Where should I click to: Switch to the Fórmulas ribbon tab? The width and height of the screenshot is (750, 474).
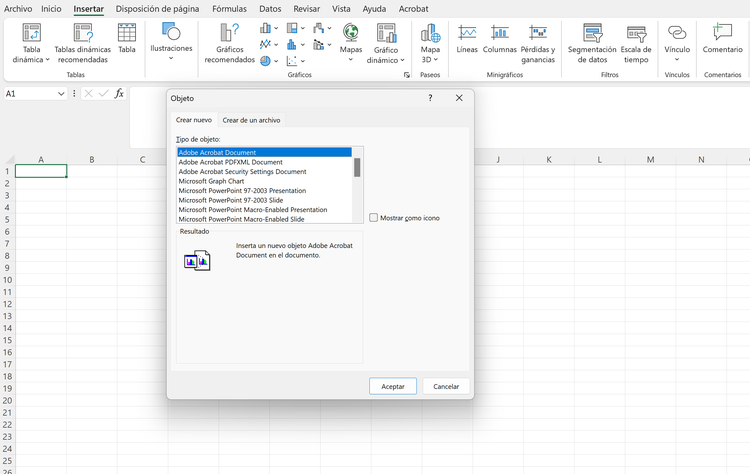tap(230, 9)
